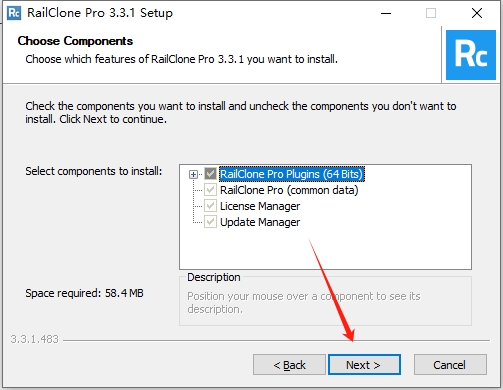Select the RailClone Pro Plugins (64 Bits) item

click(x=292, y=174)
